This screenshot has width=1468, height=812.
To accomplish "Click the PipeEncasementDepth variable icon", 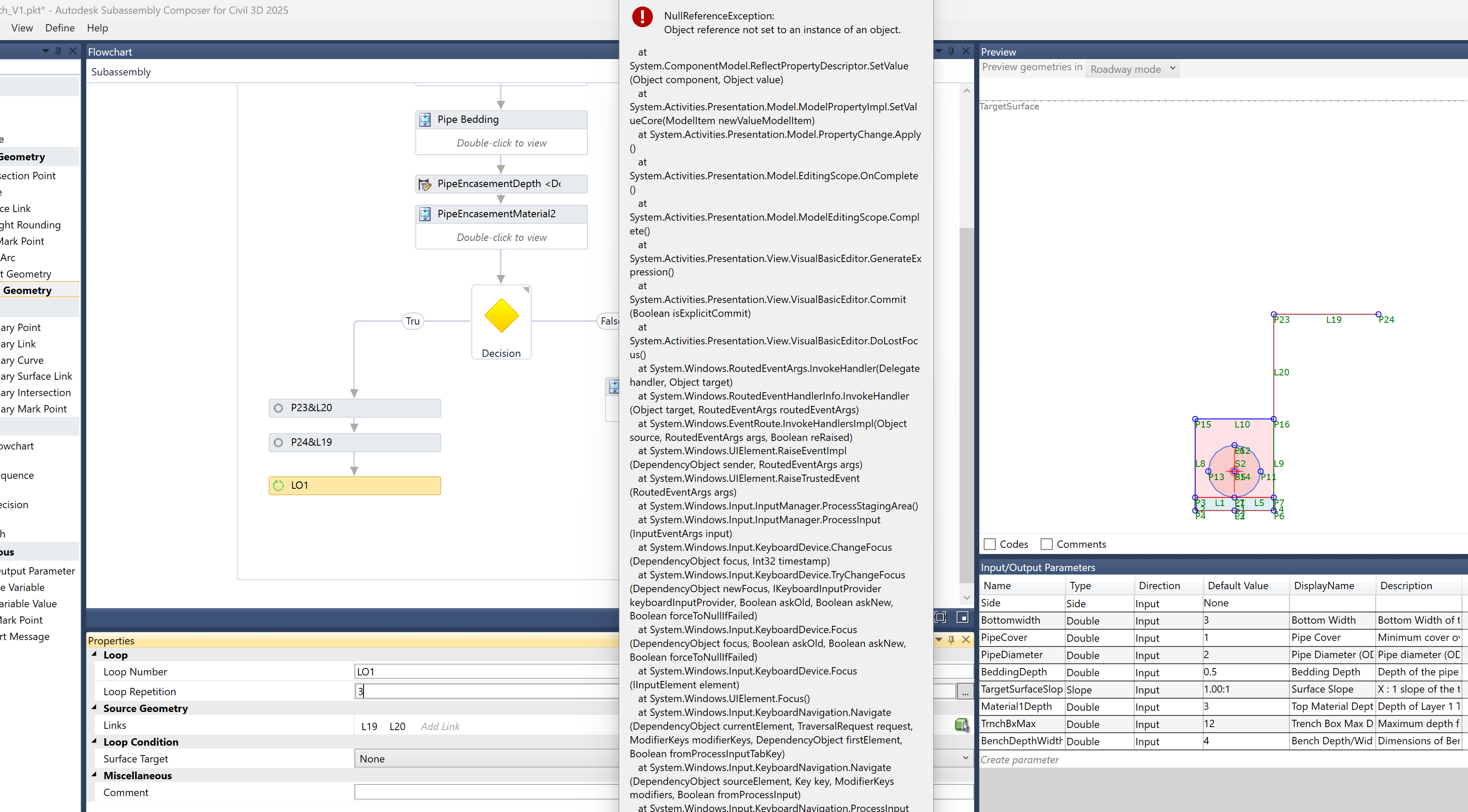I will tap(425, 184).
